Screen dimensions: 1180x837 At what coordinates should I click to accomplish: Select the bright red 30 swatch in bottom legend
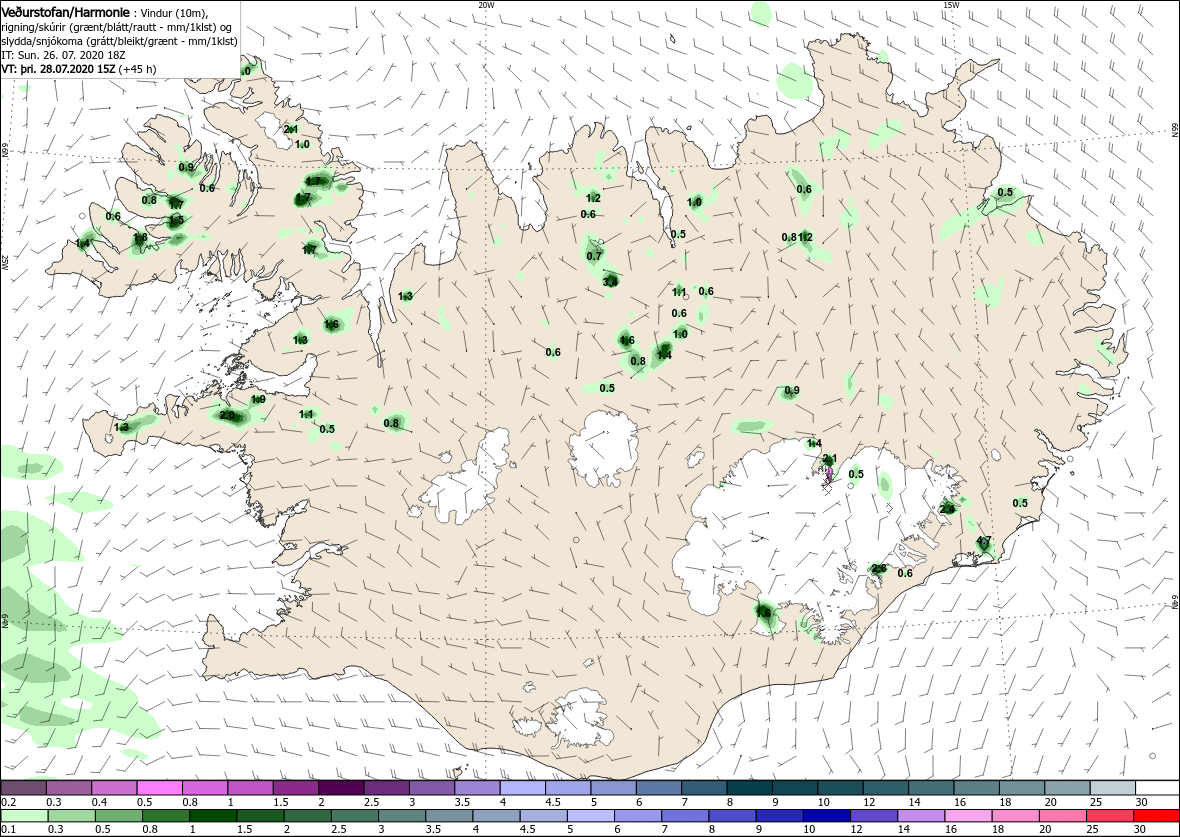pos(1157,816)
